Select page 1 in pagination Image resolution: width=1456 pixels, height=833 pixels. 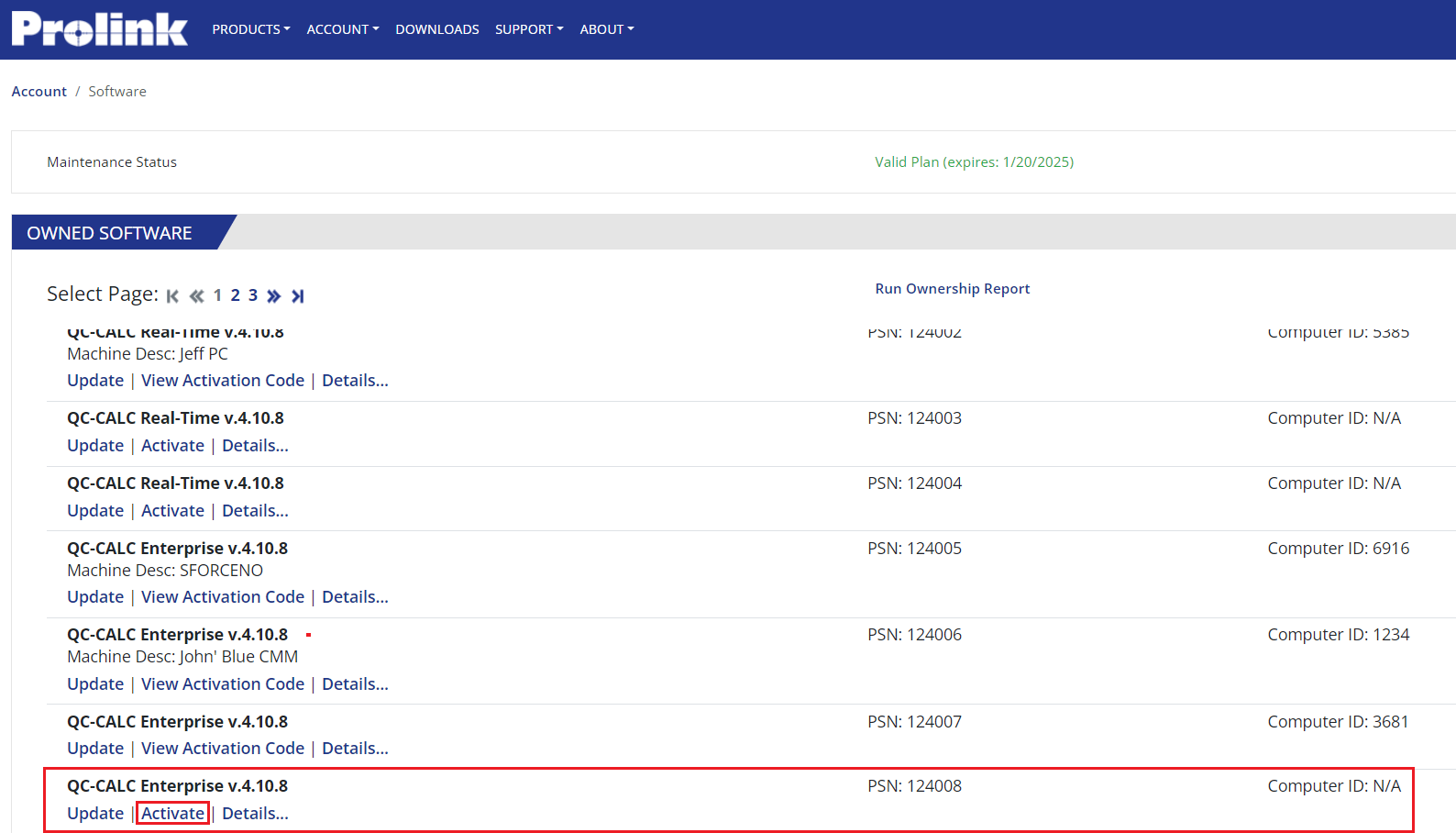[x=217, y=295]
